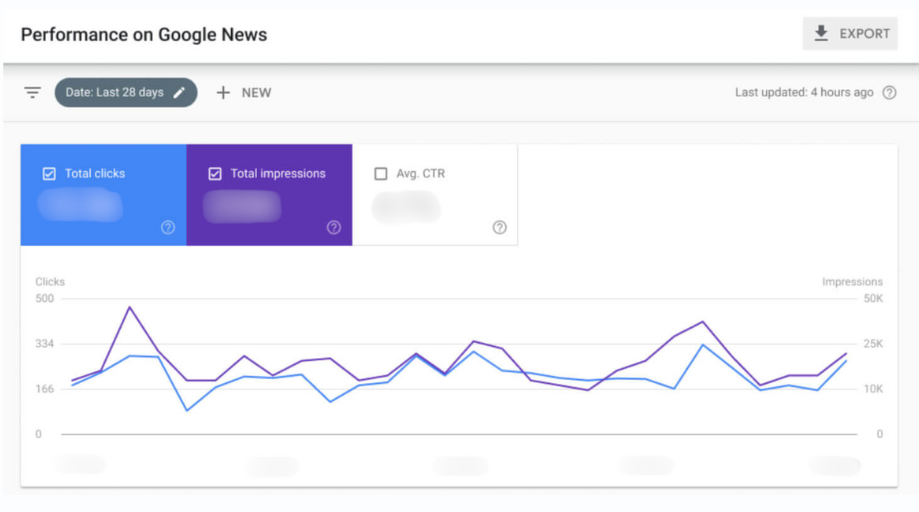Click the 334 clicks axis value
This screenshot has height=512, width=919.
[x=45, y=344]
